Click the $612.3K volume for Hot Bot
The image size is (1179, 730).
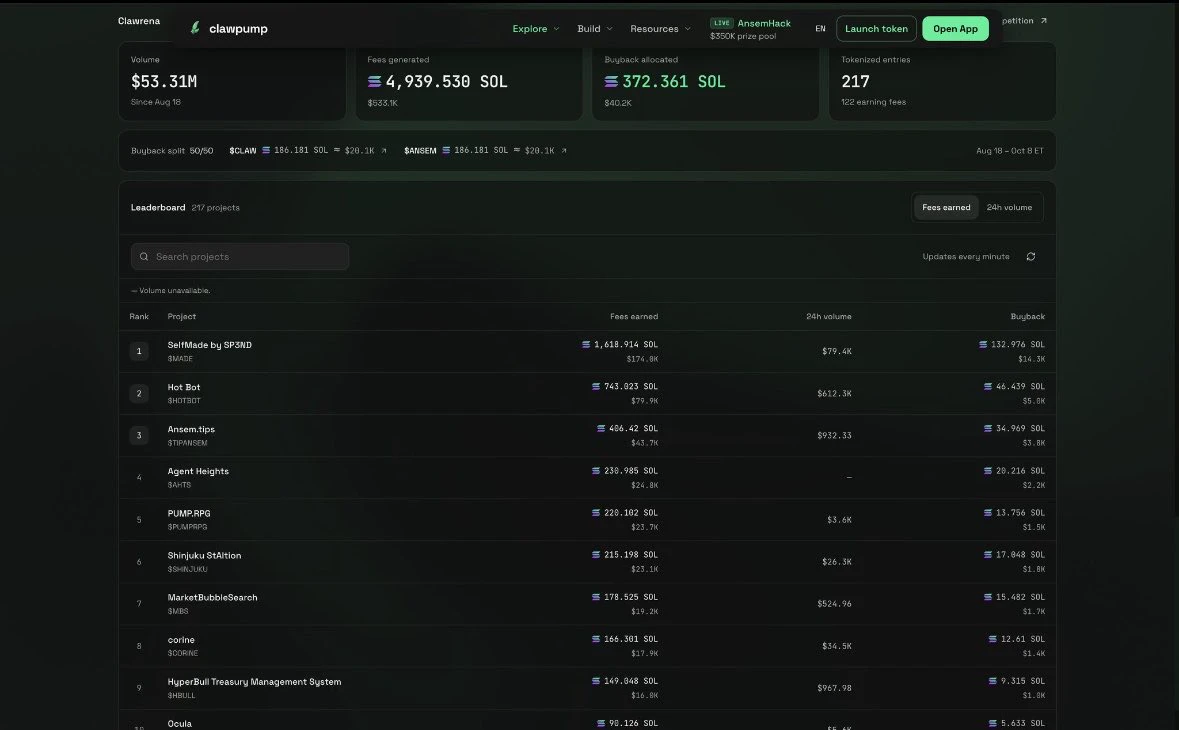(x=834, y=393)
